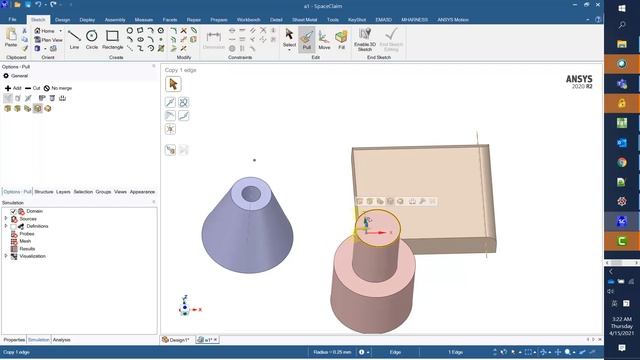Toggle the first cube edge option
This screenshot has width=640, height=360.
(x=7, y=109)
